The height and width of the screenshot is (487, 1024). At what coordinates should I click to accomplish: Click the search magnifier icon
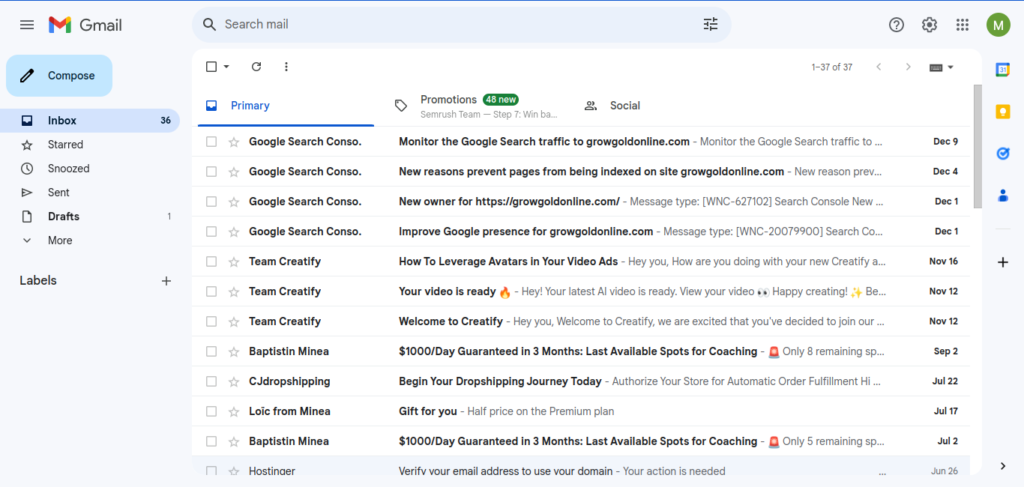209,25
